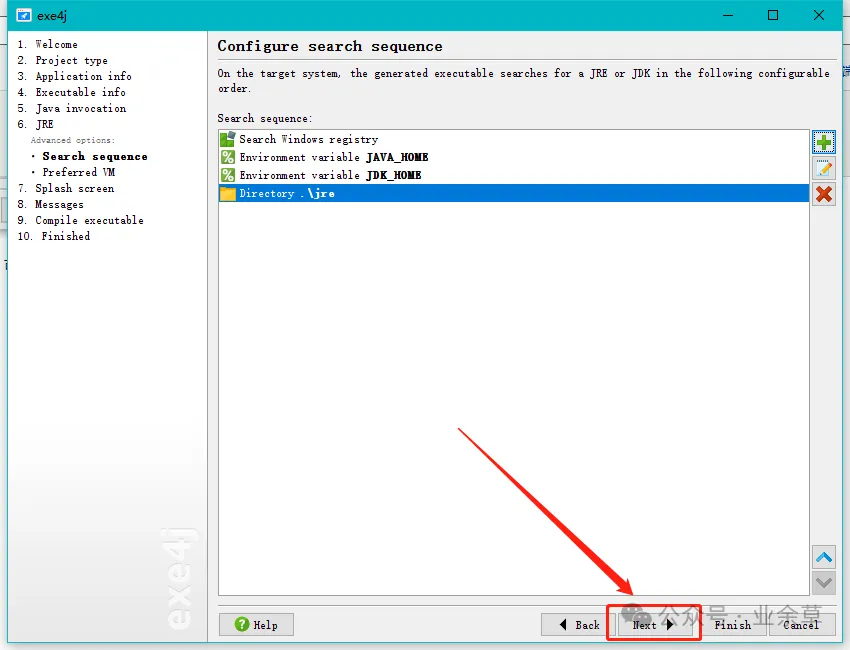The height and width of the screenshot is (650, 850).
Task: Open step 2 Project type
Action: [62, 60]
